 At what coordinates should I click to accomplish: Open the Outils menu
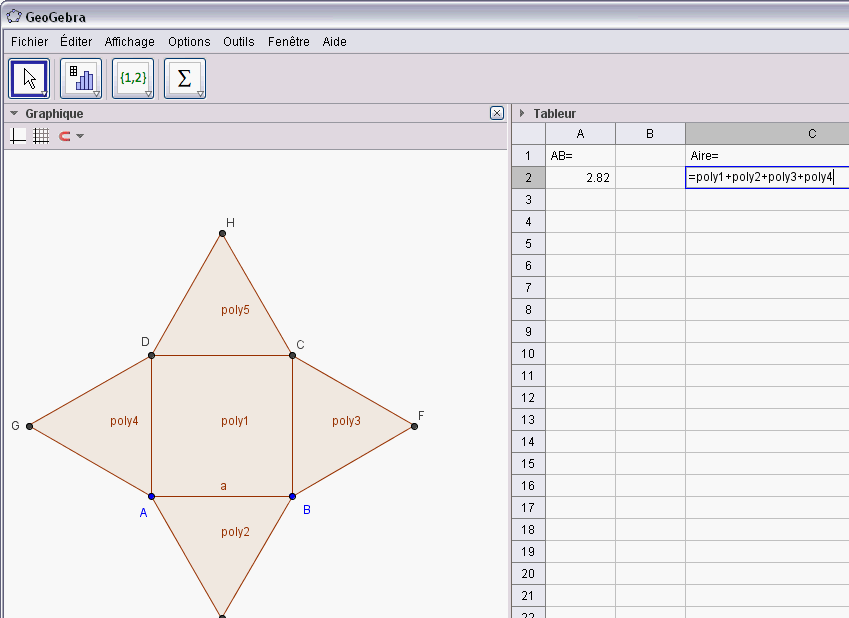[x=239, y=42]
